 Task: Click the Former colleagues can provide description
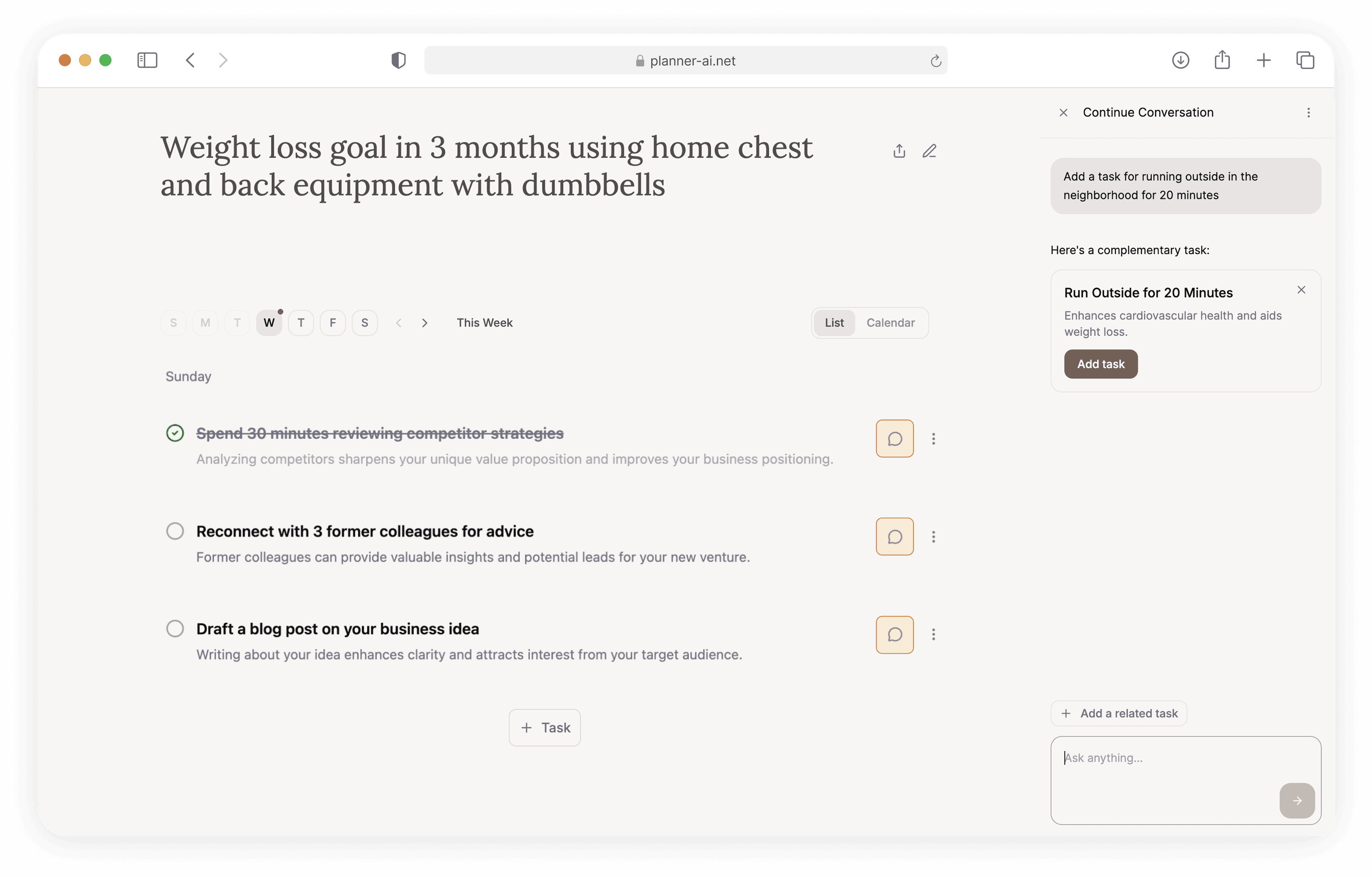pyautogui.click(x=473, y=557)
